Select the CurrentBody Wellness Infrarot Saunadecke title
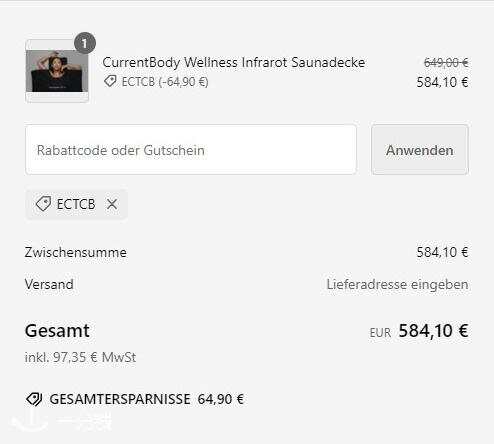 click(x=234, y=62)
